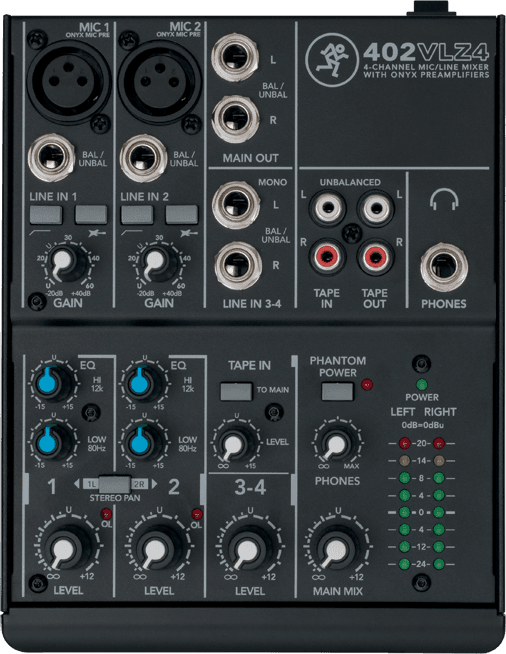Toggle channel 1 instrument switch
This screenshot has width=506, height=654.
click(x=91, y=214)
